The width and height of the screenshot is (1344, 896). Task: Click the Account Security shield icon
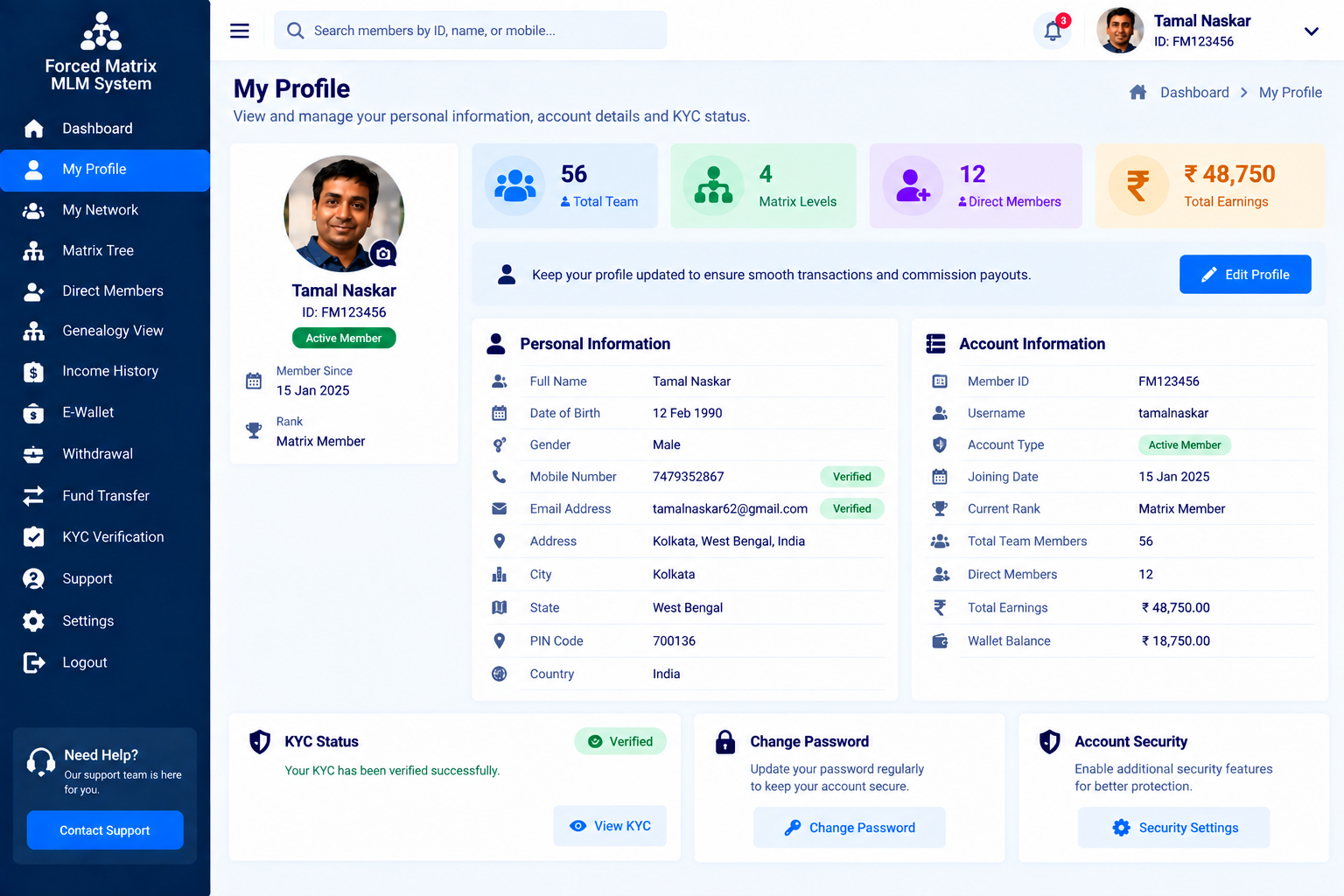click(x=1050, y=742)
